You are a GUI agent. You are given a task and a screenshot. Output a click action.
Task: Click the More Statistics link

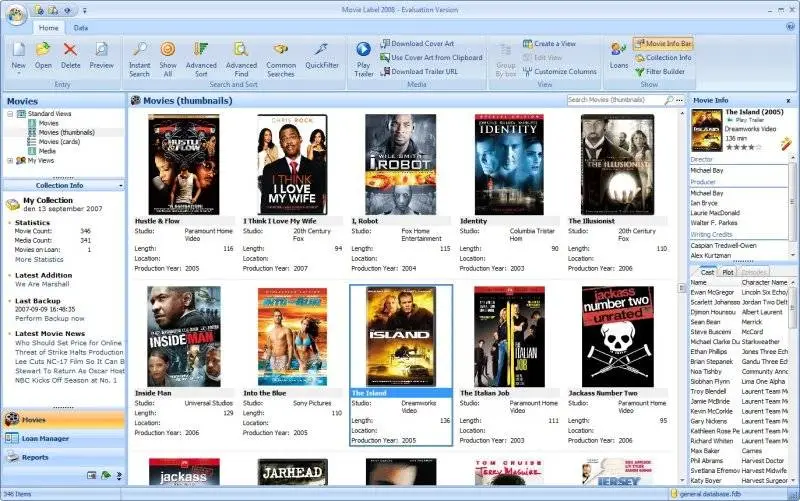coord(39,260)
